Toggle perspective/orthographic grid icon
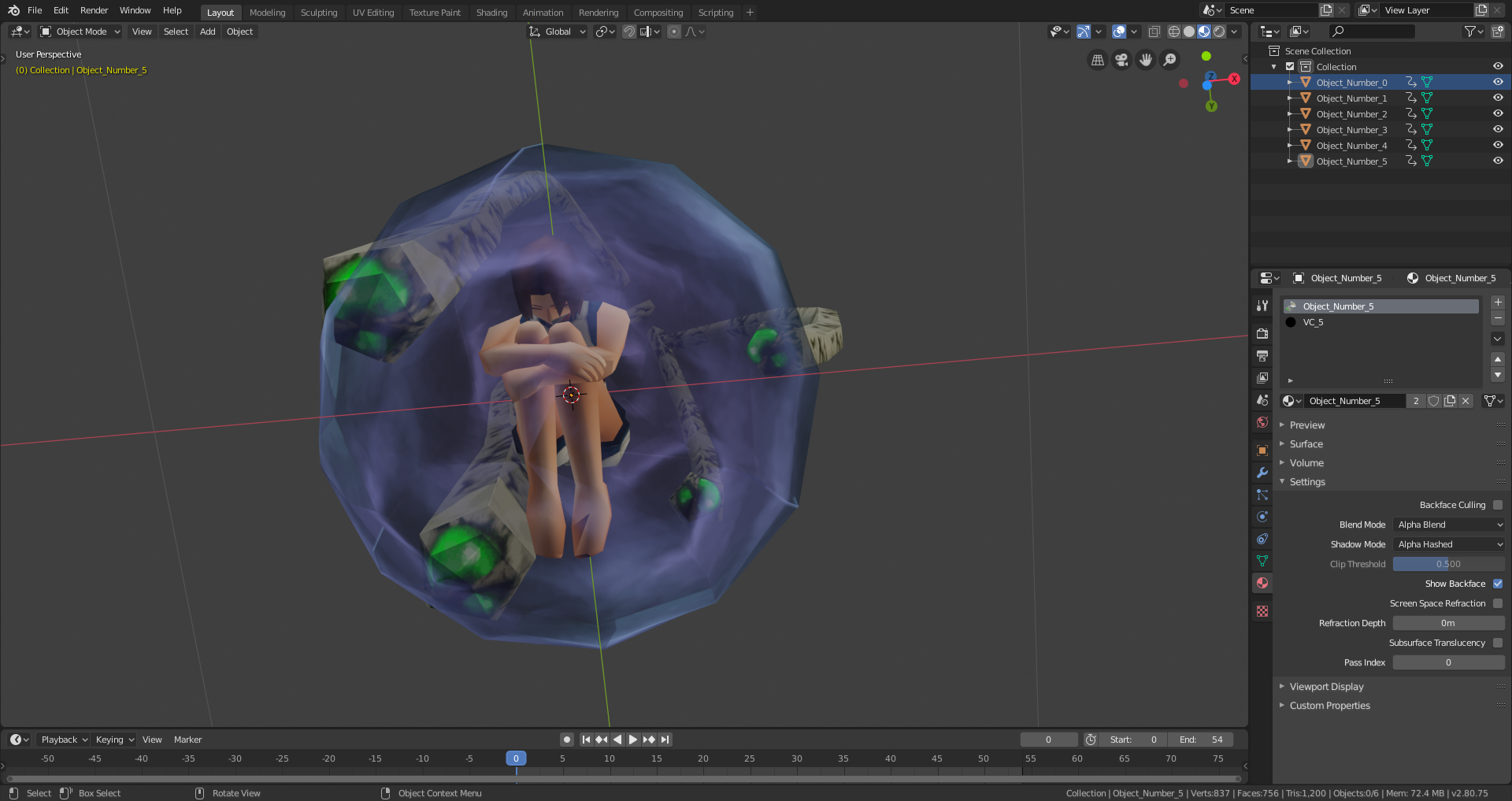1512x801 pixels. point(1097,60)
